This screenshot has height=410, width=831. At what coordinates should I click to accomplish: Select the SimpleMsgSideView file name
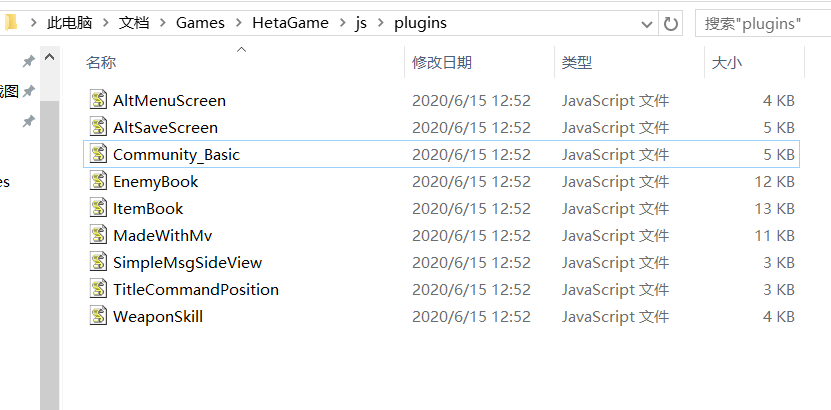(188, 263)
